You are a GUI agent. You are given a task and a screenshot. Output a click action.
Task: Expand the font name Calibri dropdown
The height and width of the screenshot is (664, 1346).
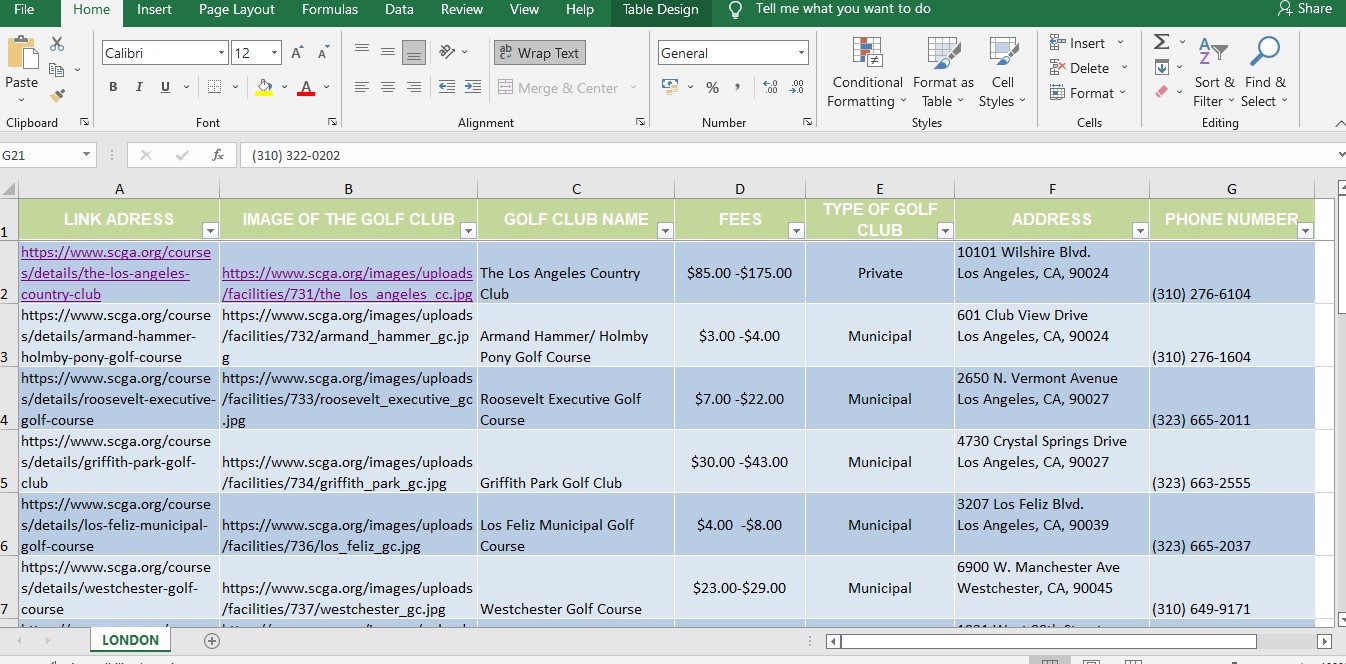click(x=221, y=53)
